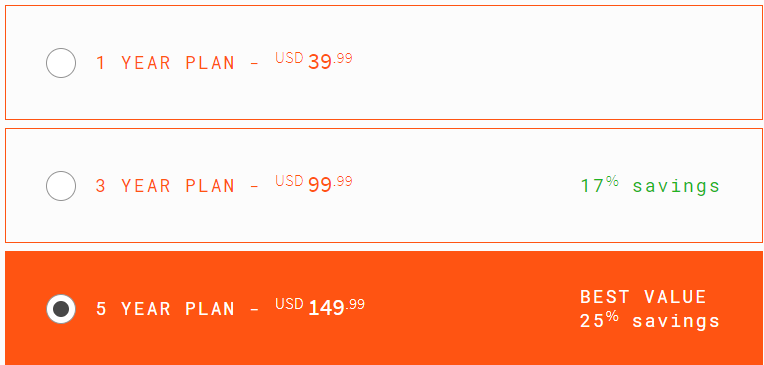Viewport: 764px width, 365px height.
Task: Click the USD label beside 149.99
Action: pos(289,304)
